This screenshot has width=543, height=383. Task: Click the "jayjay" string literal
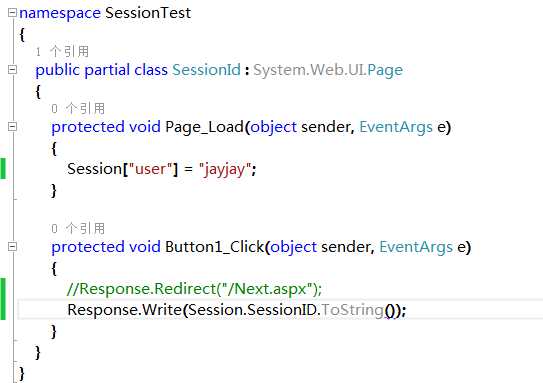tap(225, 169)
